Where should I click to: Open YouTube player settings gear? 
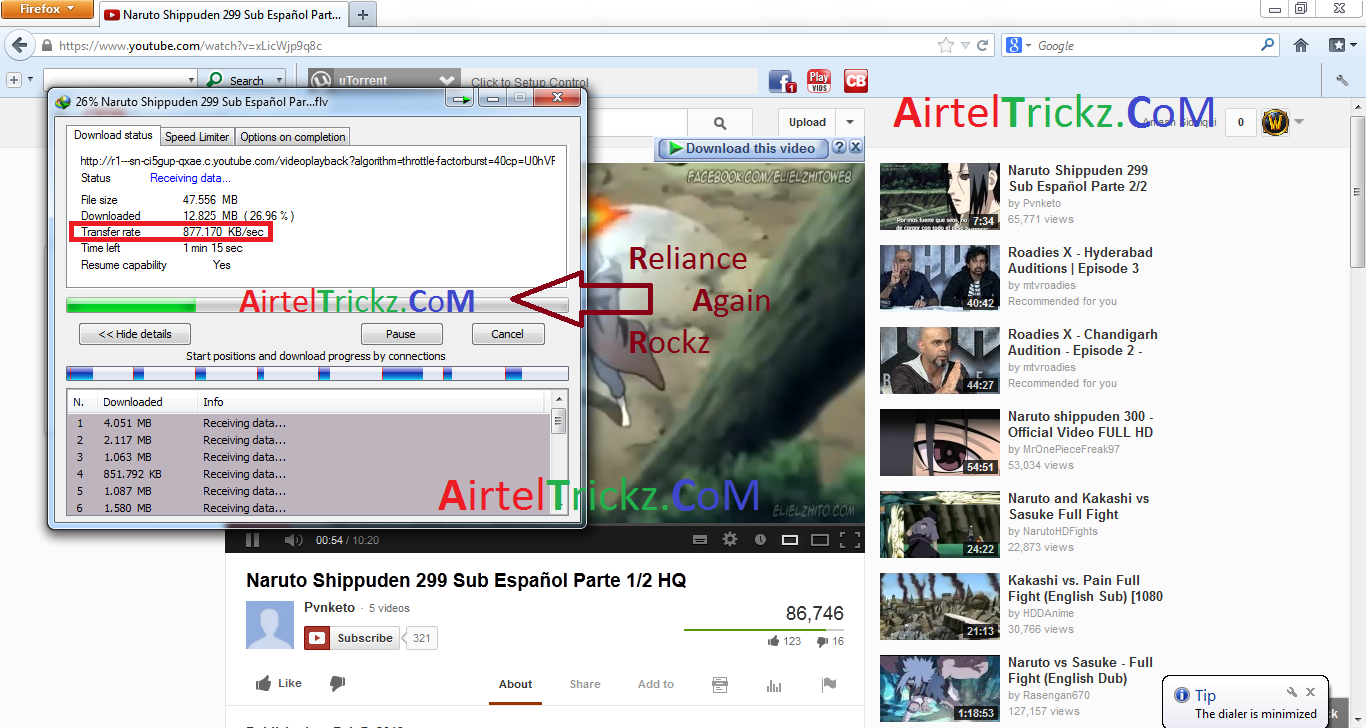[730, 540]
